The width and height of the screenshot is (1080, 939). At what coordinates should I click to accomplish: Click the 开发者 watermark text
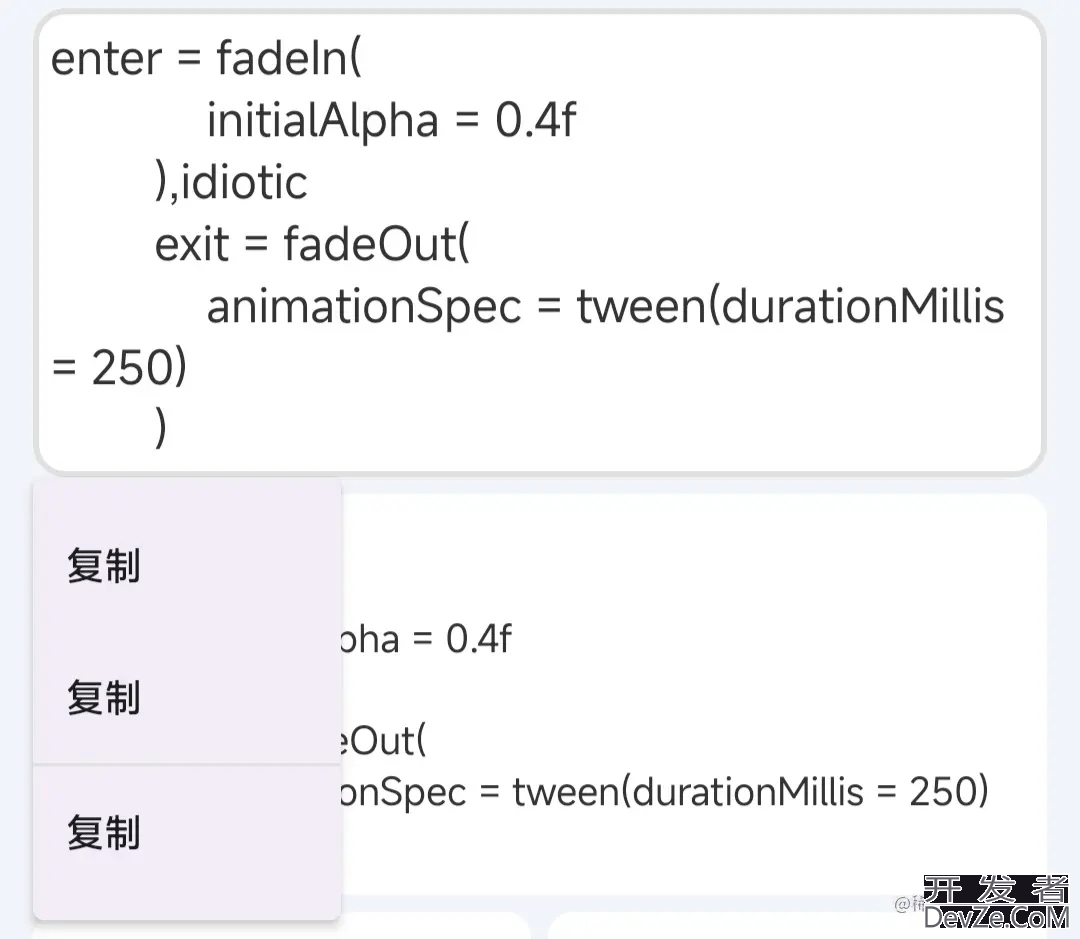point(996,888)
